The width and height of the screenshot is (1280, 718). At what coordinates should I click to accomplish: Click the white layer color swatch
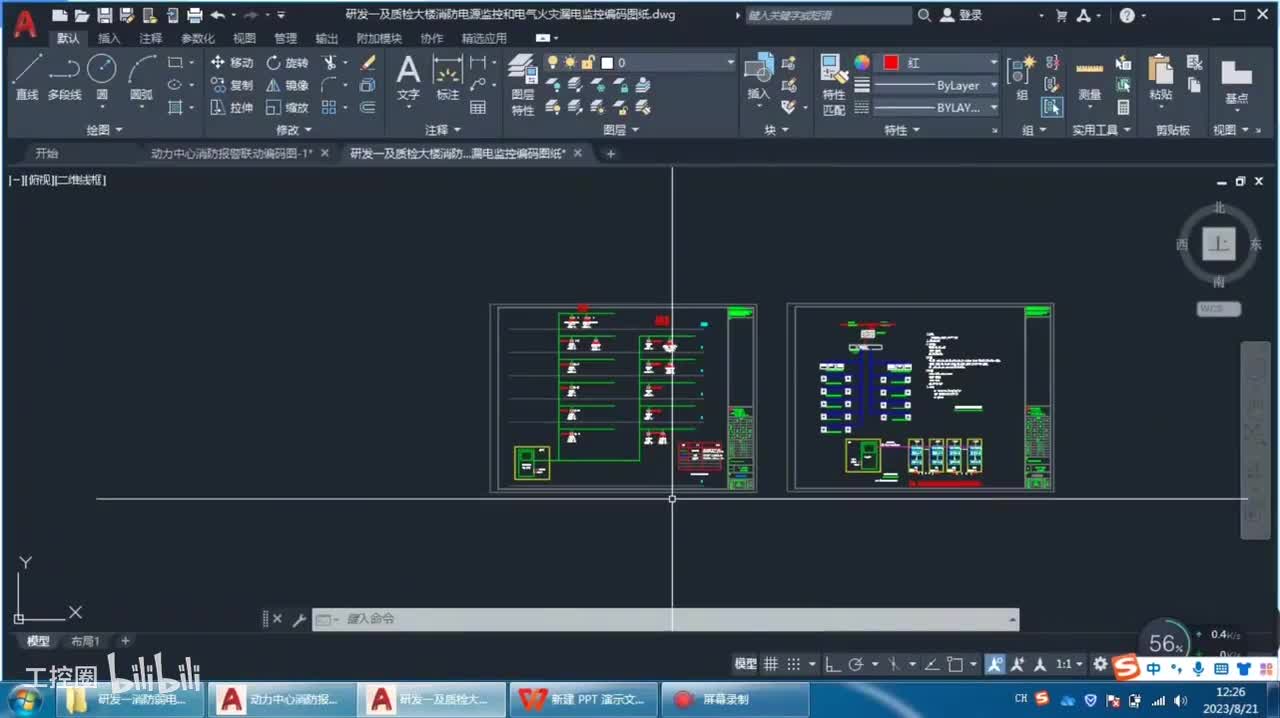(606, 62)
